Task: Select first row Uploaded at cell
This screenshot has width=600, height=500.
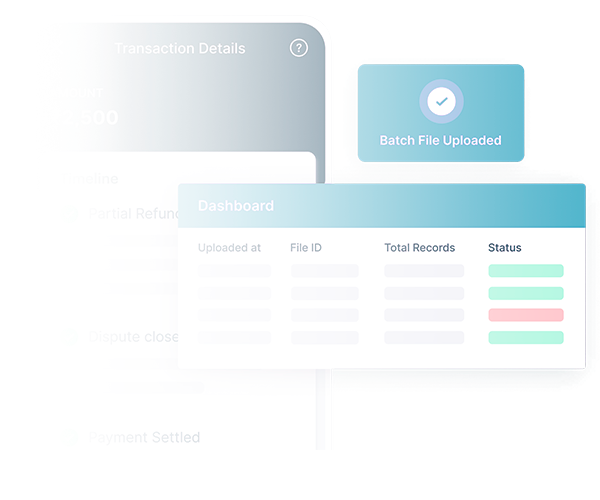Action: (x=234, y=271)
